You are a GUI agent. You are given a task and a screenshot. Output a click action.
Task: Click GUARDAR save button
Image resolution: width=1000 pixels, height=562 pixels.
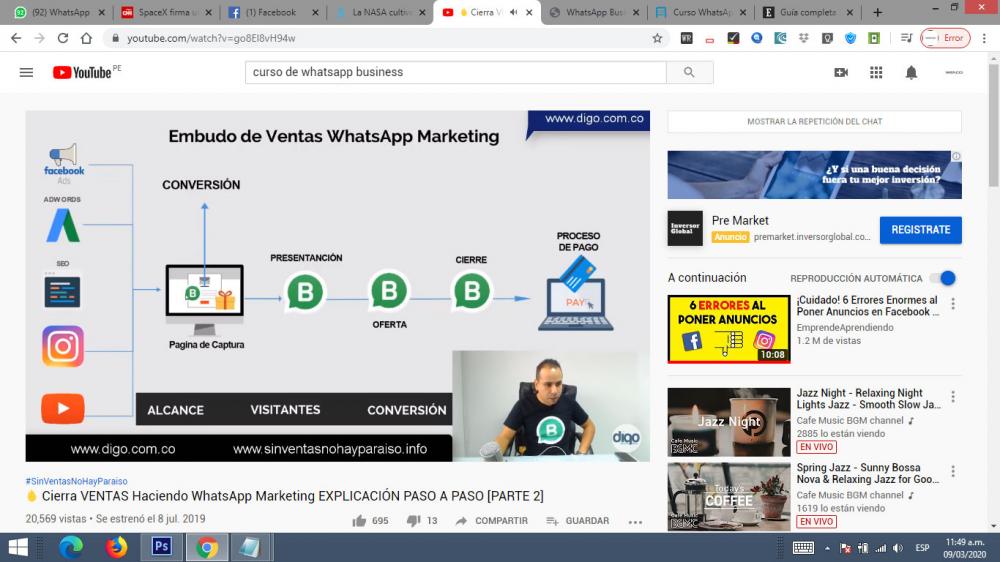coord(578,521)
